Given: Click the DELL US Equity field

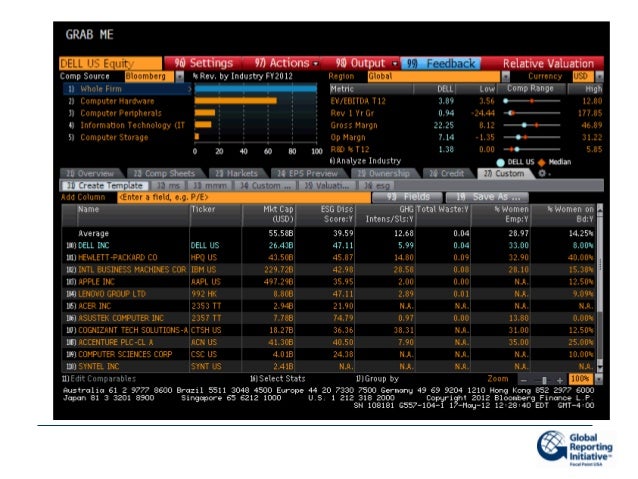Looking at the screenshot, I should (110, 63).
